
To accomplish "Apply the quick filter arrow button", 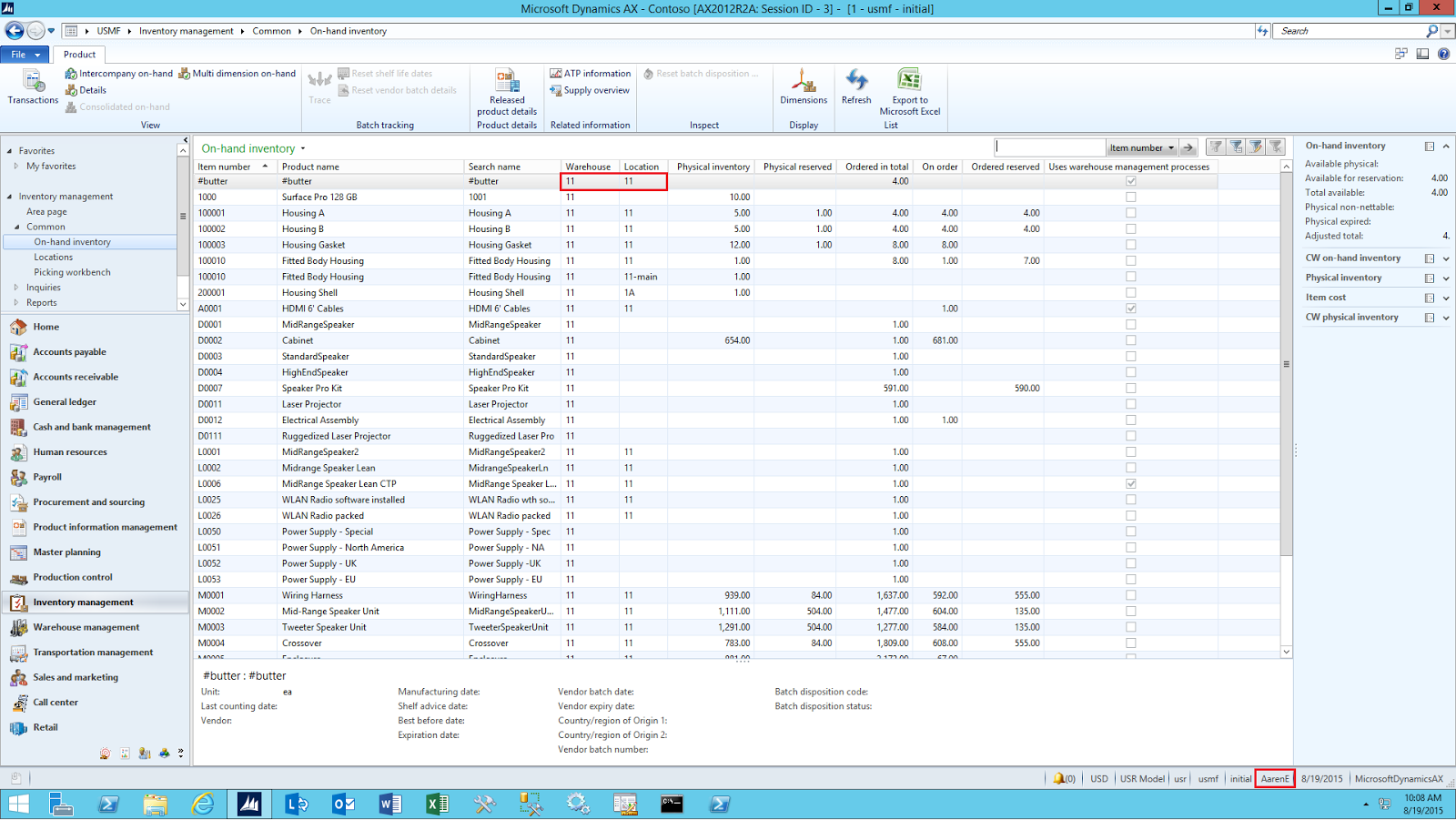I will tap(1188, 147).
